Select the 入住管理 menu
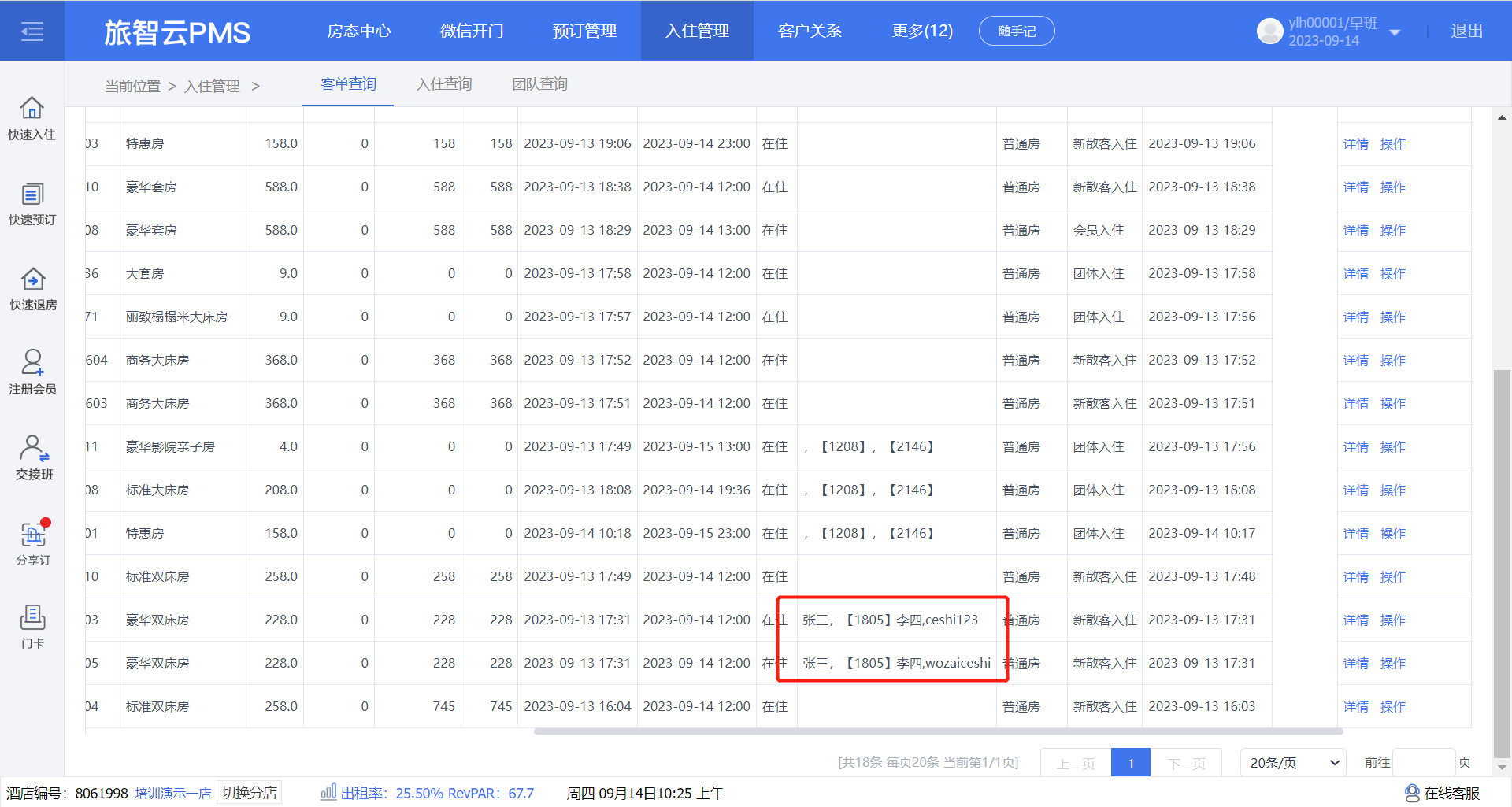Viewport: 1512px width, 807px height. (x=697, y=31)
